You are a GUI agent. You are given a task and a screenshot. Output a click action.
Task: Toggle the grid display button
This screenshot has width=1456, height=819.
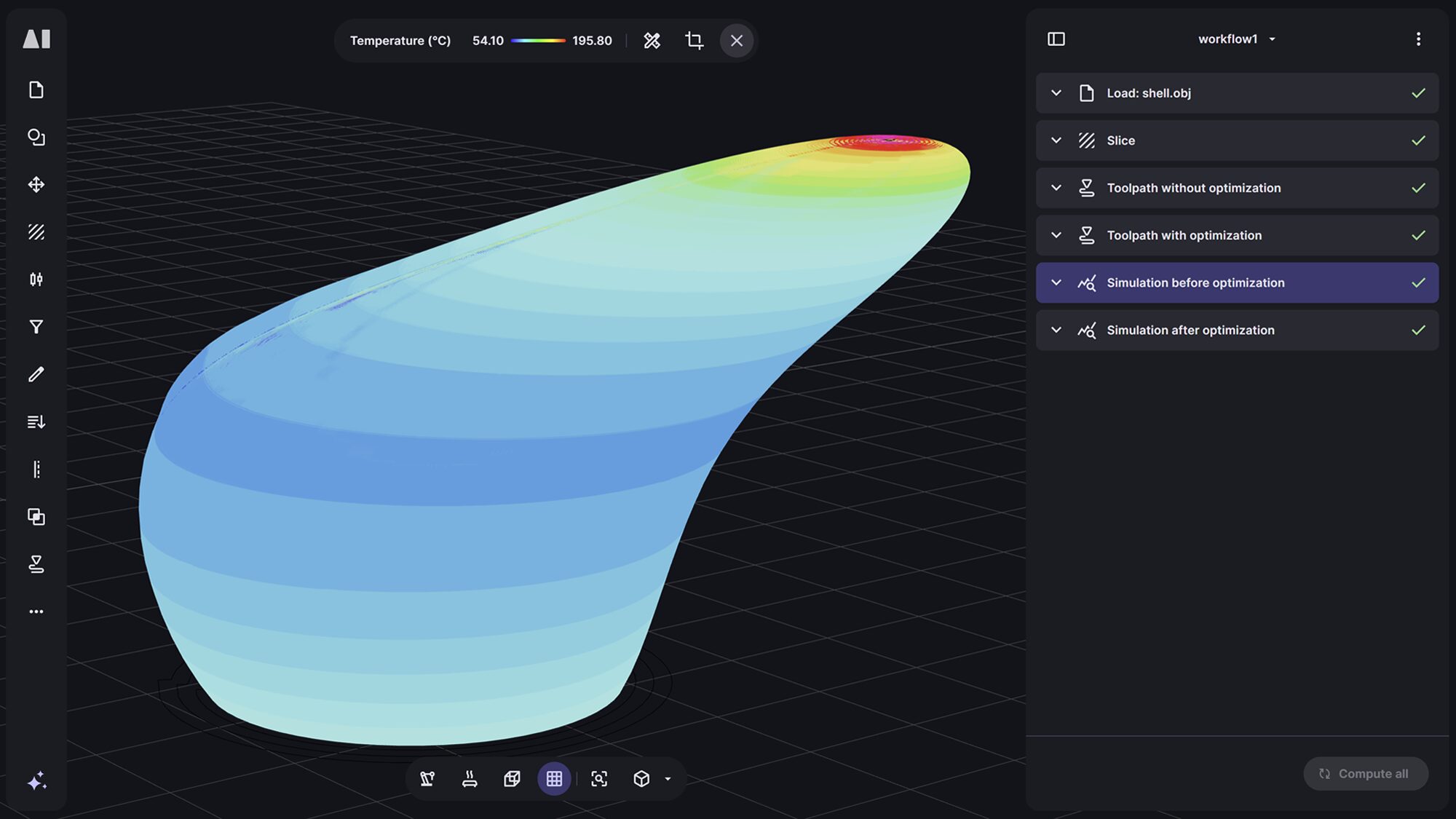[554, 779]
